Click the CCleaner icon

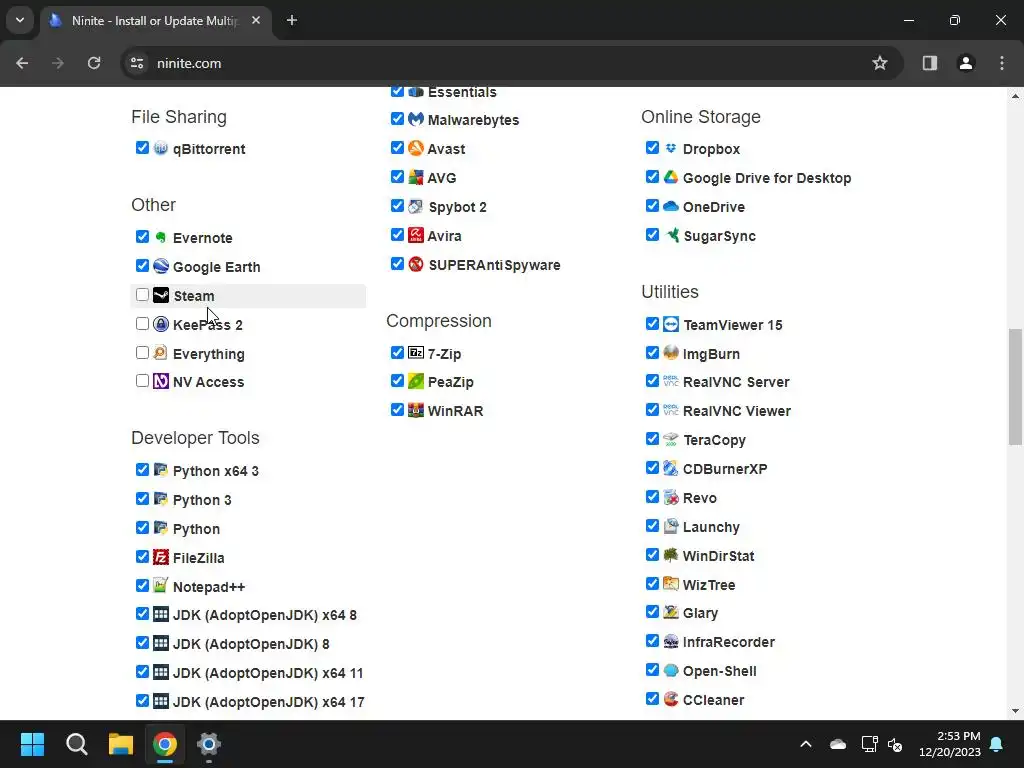click(671, 699)
